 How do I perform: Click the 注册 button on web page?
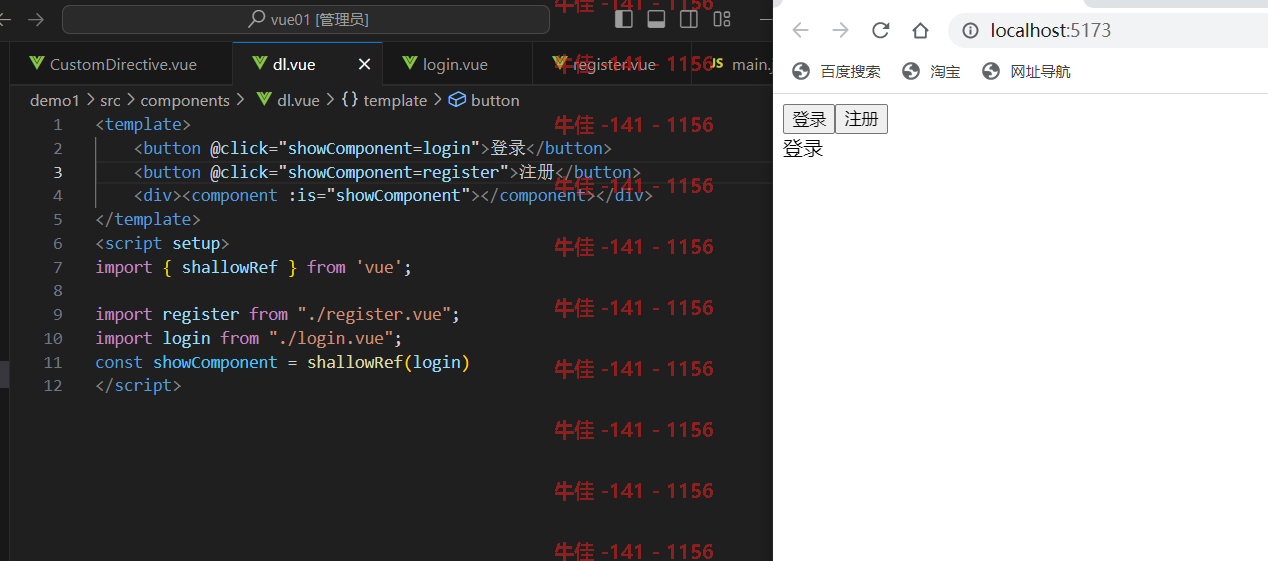(x=861, y=119)
